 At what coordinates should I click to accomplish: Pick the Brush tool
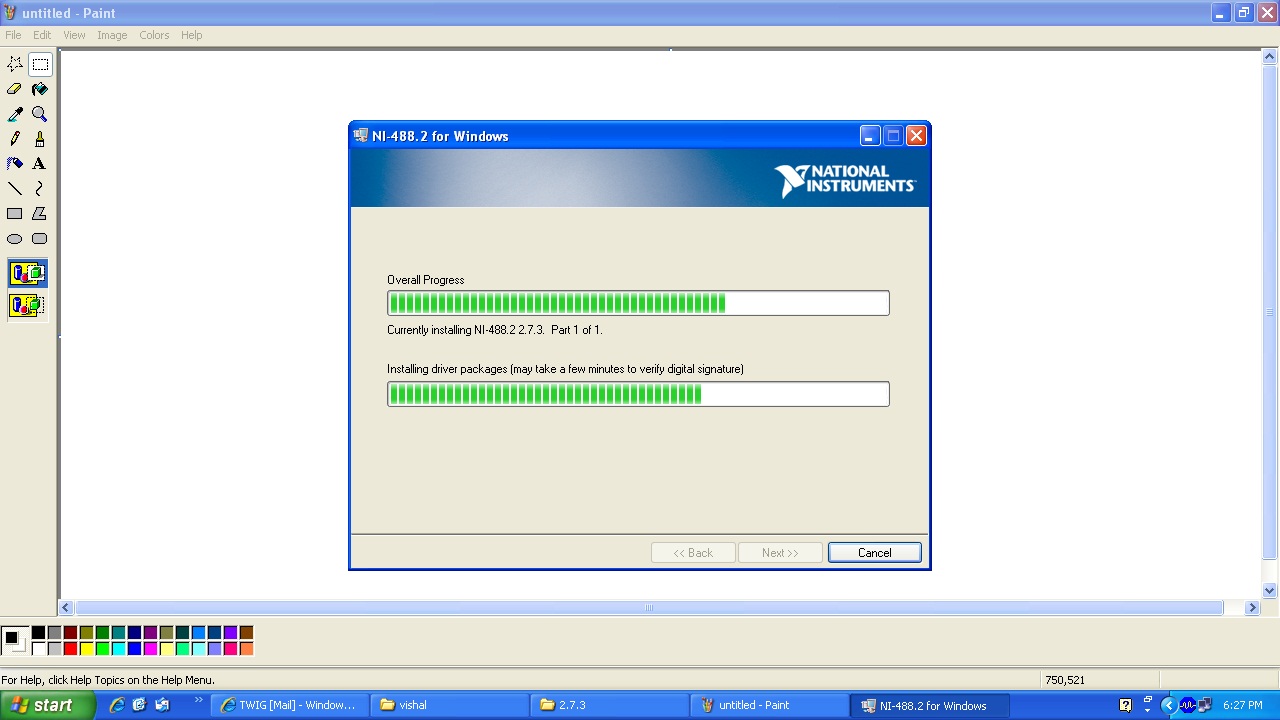pos(40,139)
